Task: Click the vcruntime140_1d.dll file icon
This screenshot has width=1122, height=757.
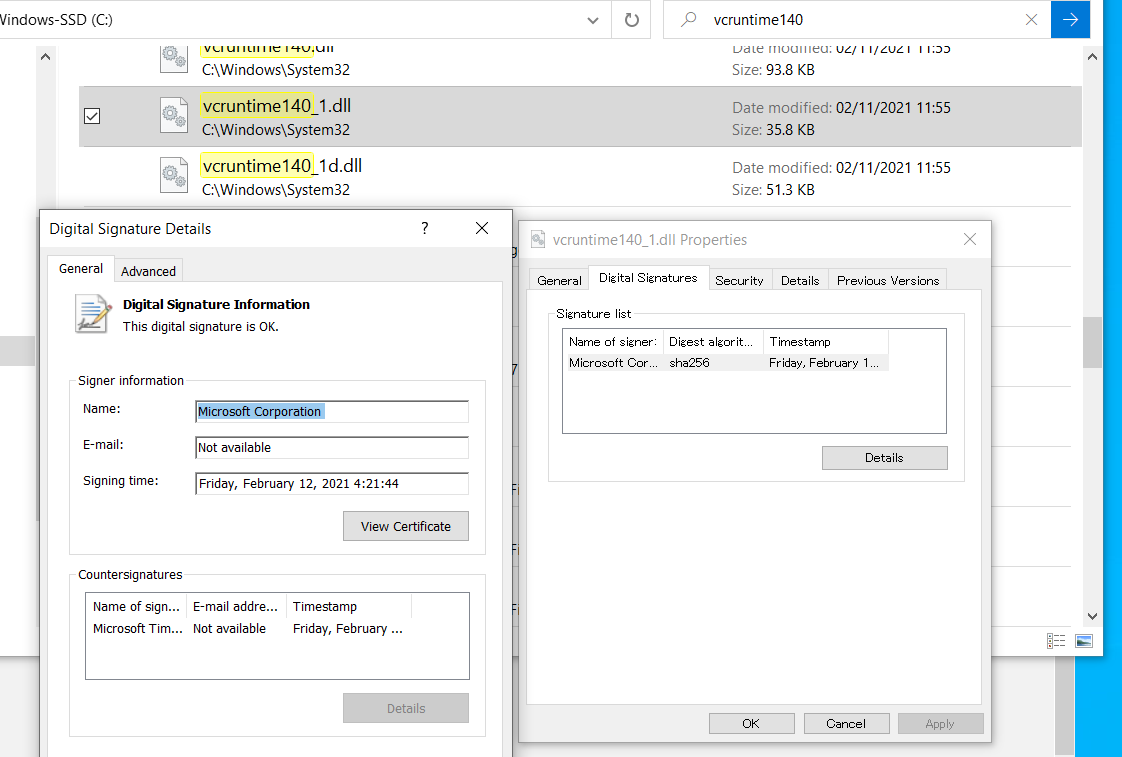Action: 174,175
